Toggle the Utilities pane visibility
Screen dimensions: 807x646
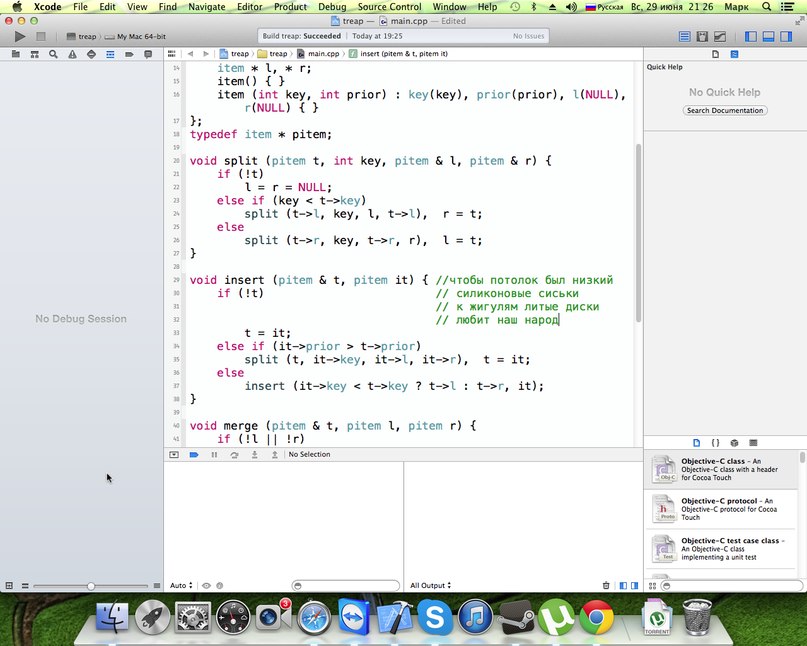click(x=786, y=37)
